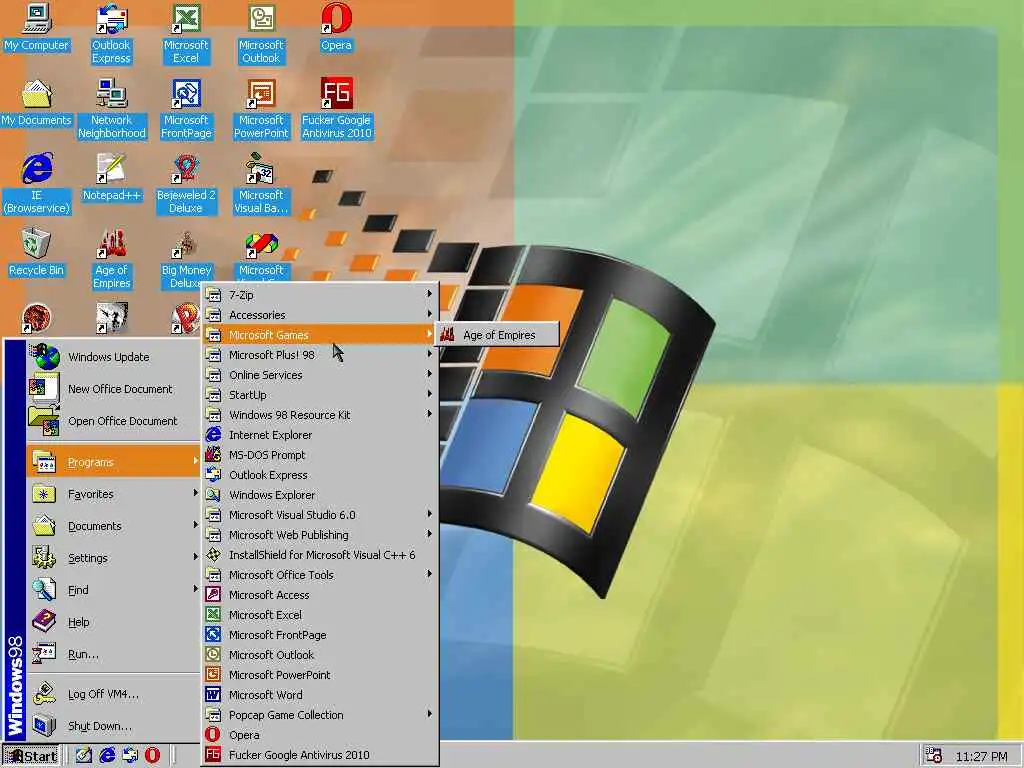Launch Microsoft Excel from Programs menu
The height and width of the screenshot is (768, 1024).
pos(320,615)
